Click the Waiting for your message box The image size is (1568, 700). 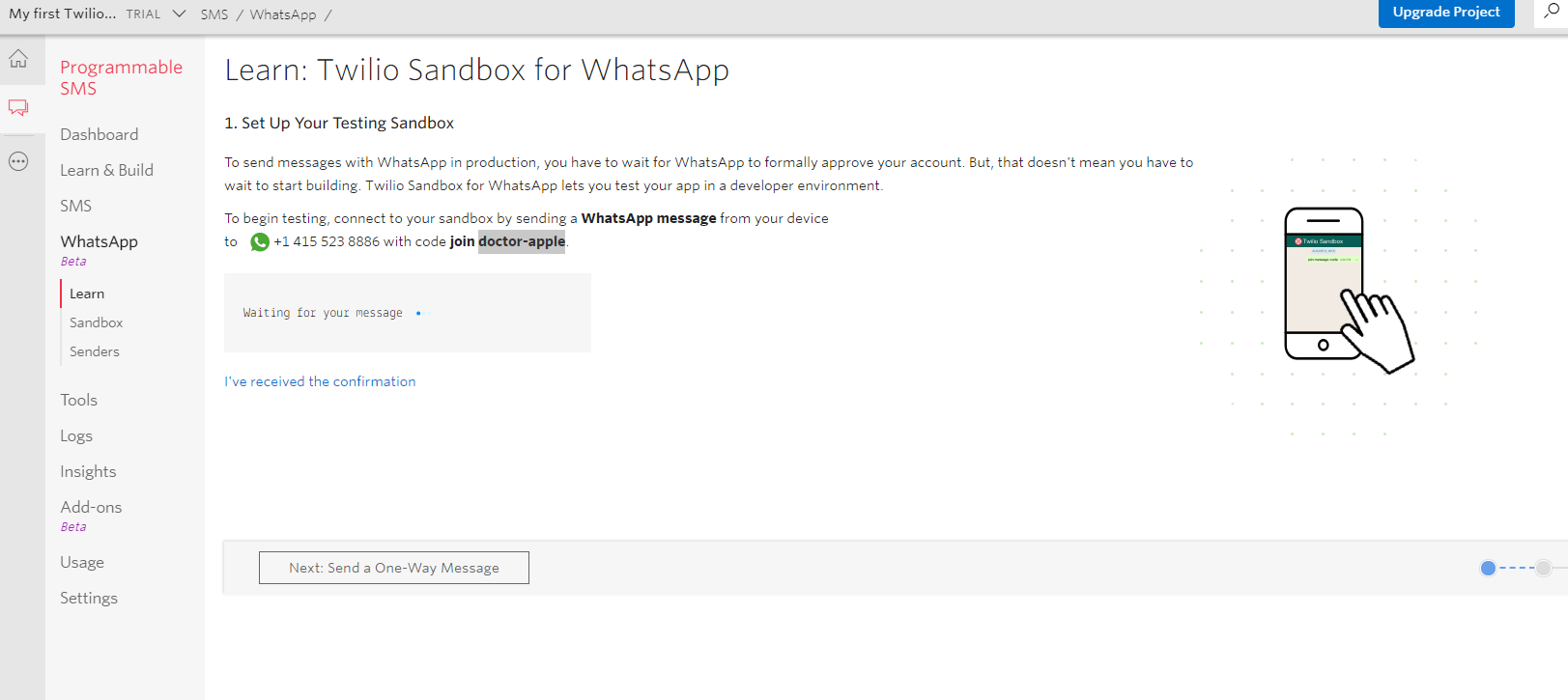click(x=408, y=313)
